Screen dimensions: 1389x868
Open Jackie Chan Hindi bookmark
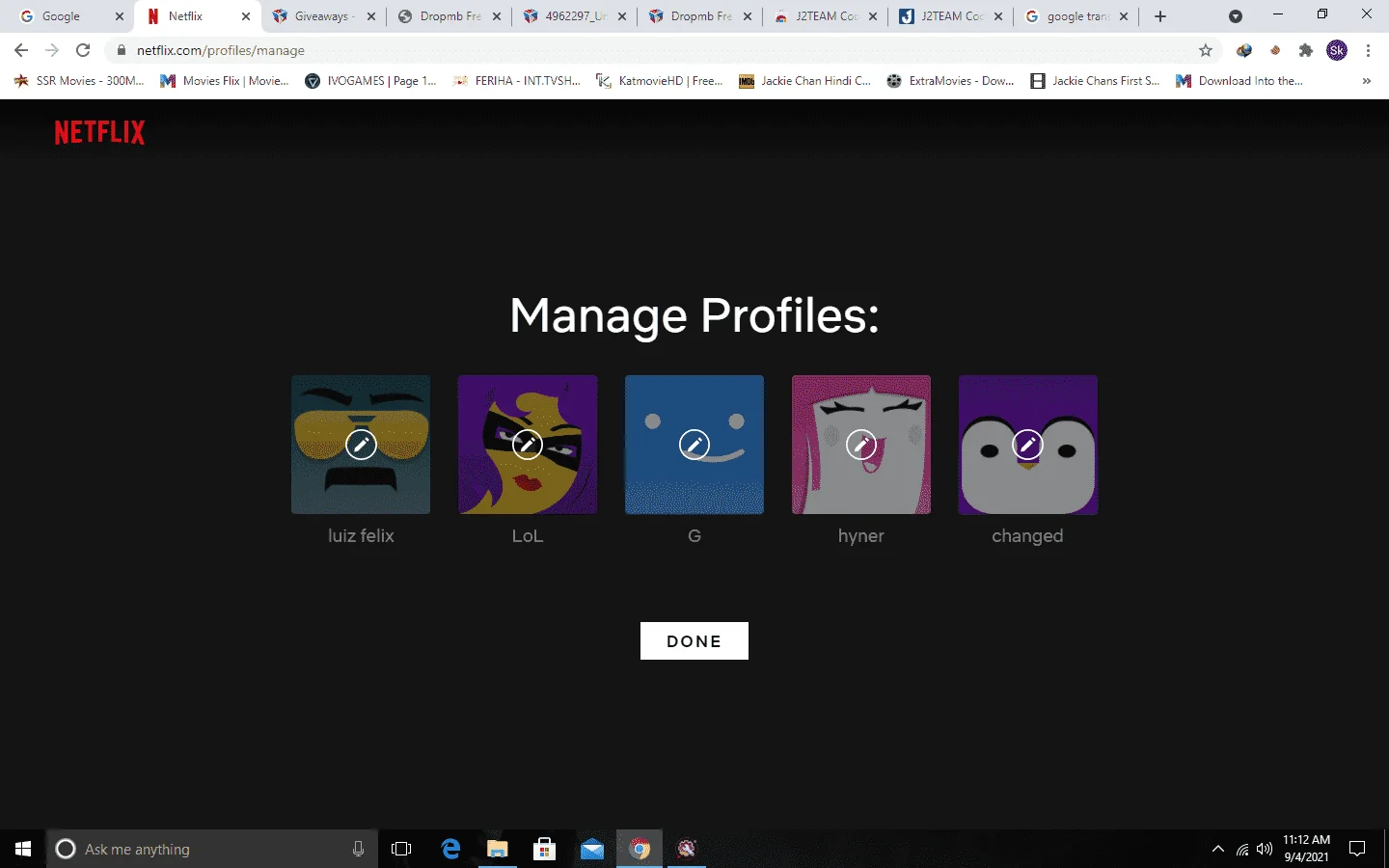click(804, 81)
